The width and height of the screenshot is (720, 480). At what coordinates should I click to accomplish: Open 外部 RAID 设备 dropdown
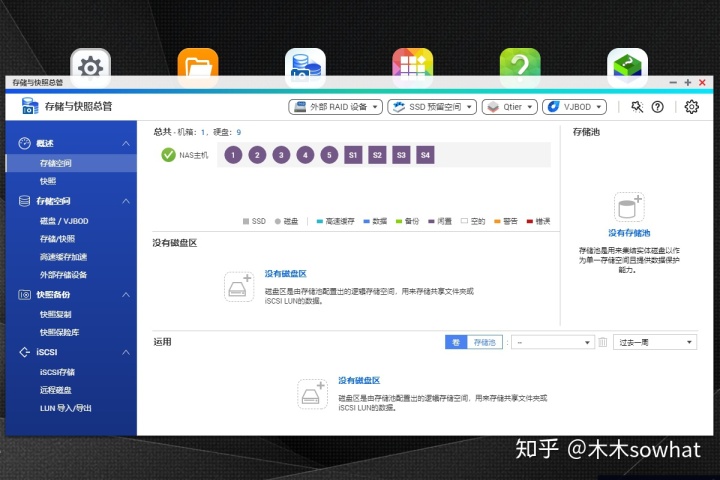(x=335, y=107)
